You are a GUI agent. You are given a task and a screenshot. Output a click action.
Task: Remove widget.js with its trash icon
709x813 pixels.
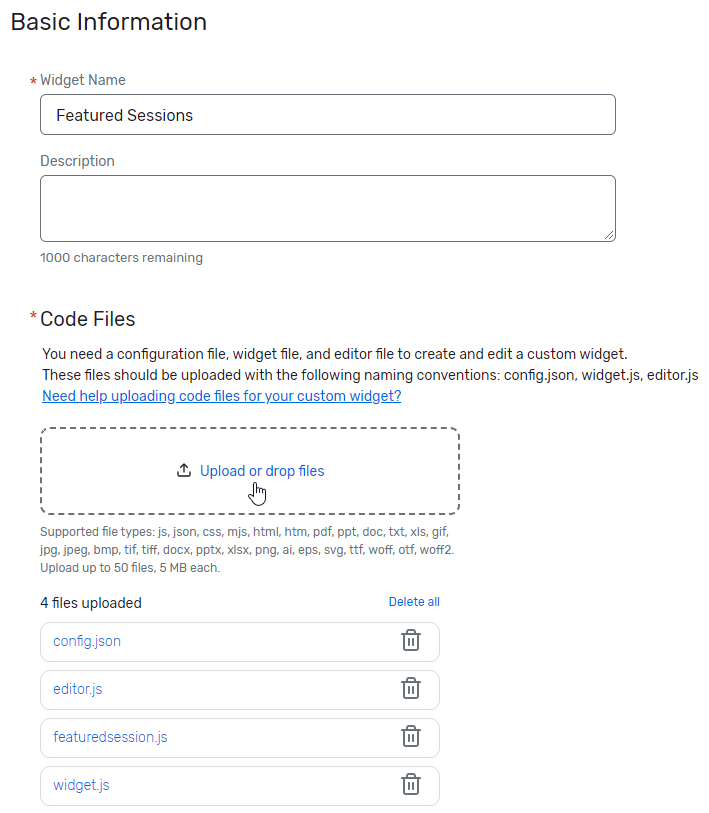pos(411,785)
